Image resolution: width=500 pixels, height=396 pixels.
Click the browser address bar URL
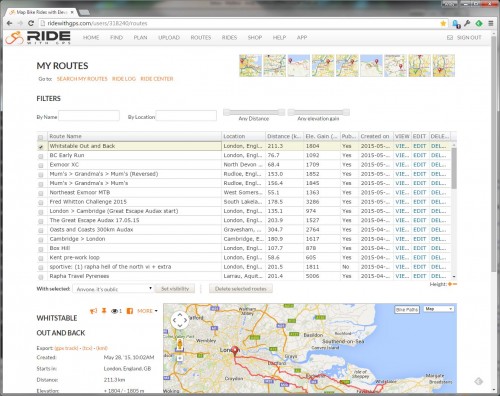coord(97,23)
